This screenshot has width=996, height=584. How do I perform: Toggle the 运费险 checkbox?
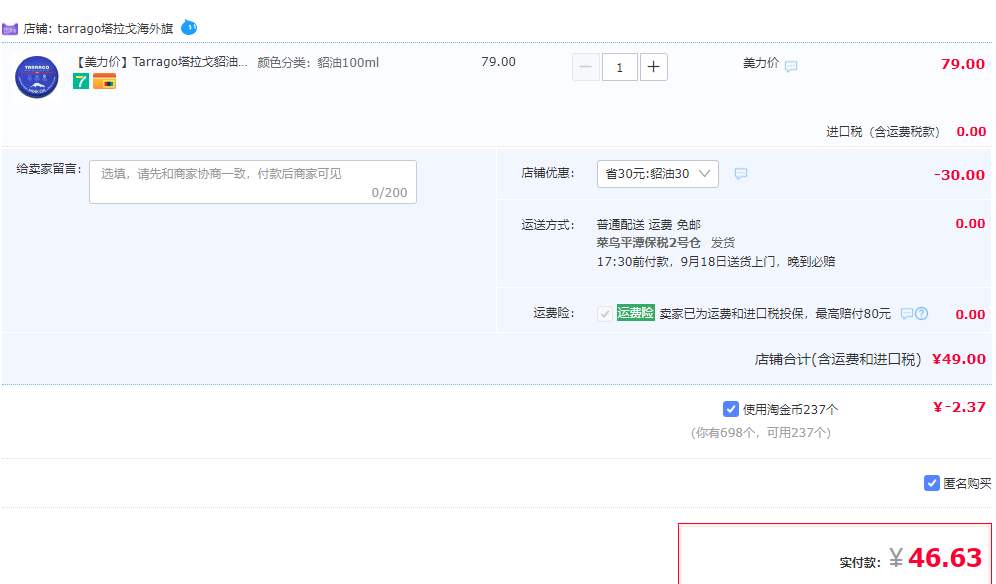[605, 313]
